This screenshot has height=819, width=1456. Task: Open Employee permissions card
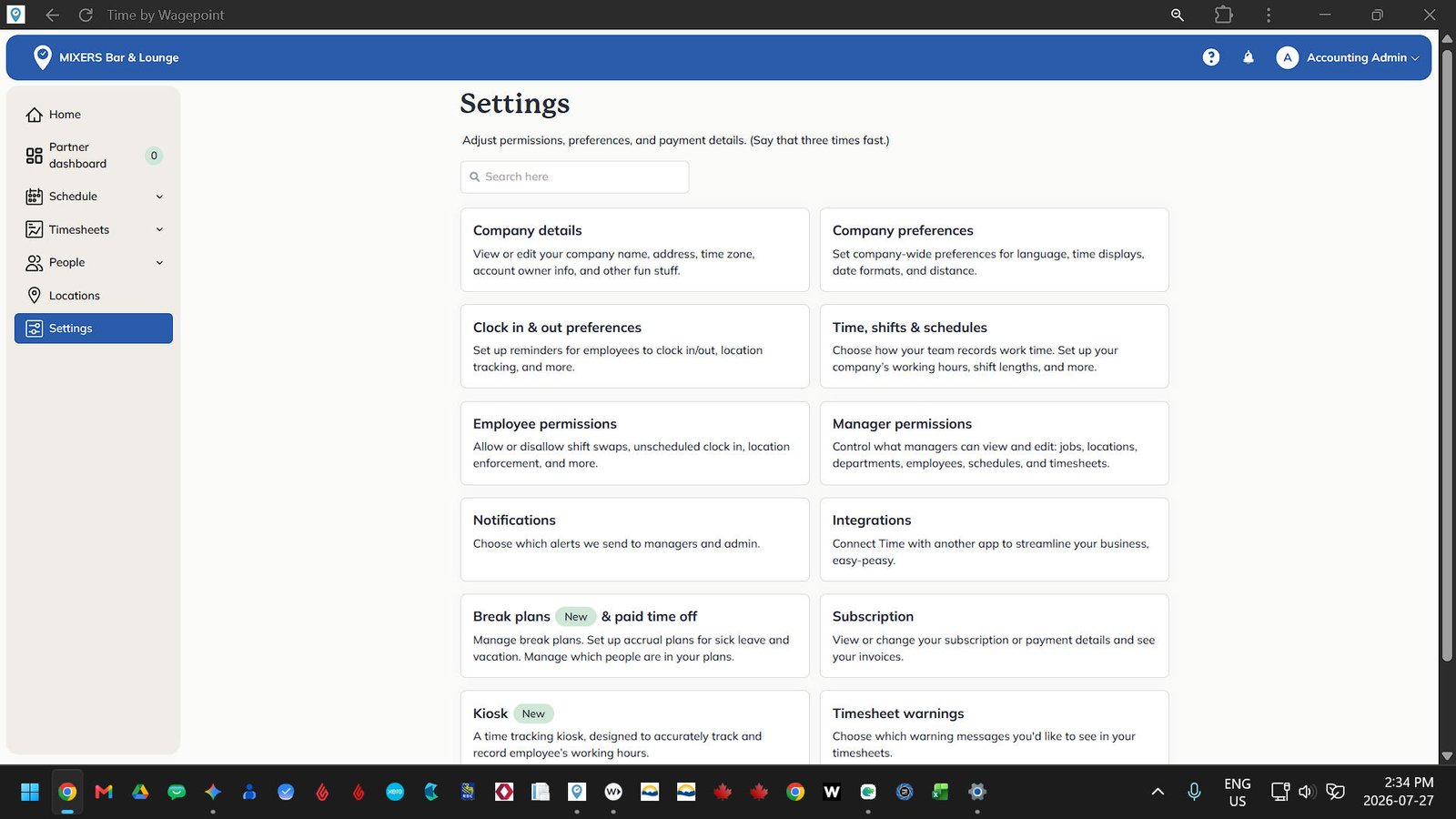point(634,443)
